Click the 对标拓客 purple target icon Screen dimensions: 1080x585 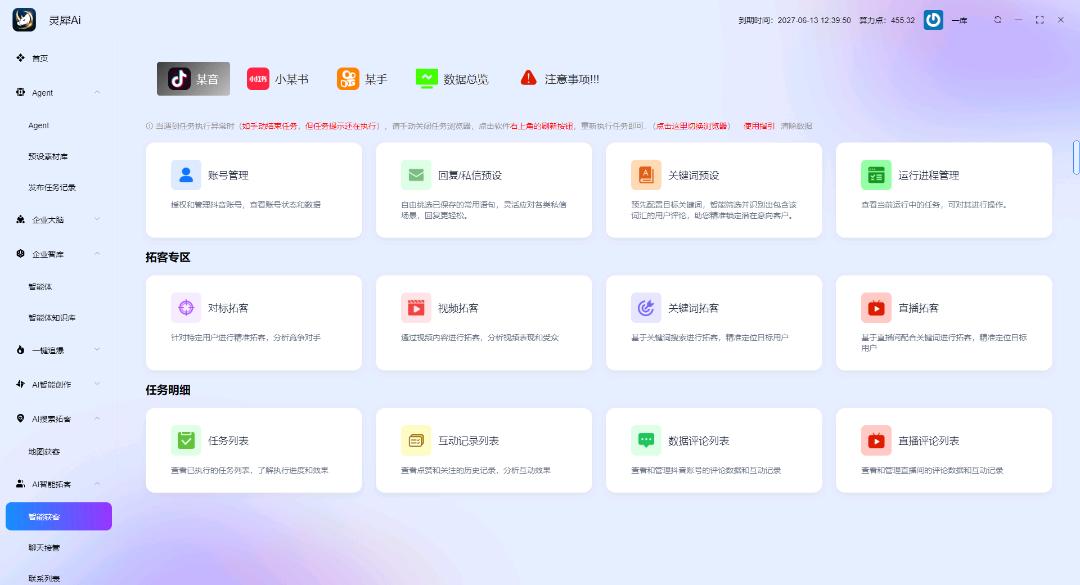pyautogui.click(x=186, y=308)
